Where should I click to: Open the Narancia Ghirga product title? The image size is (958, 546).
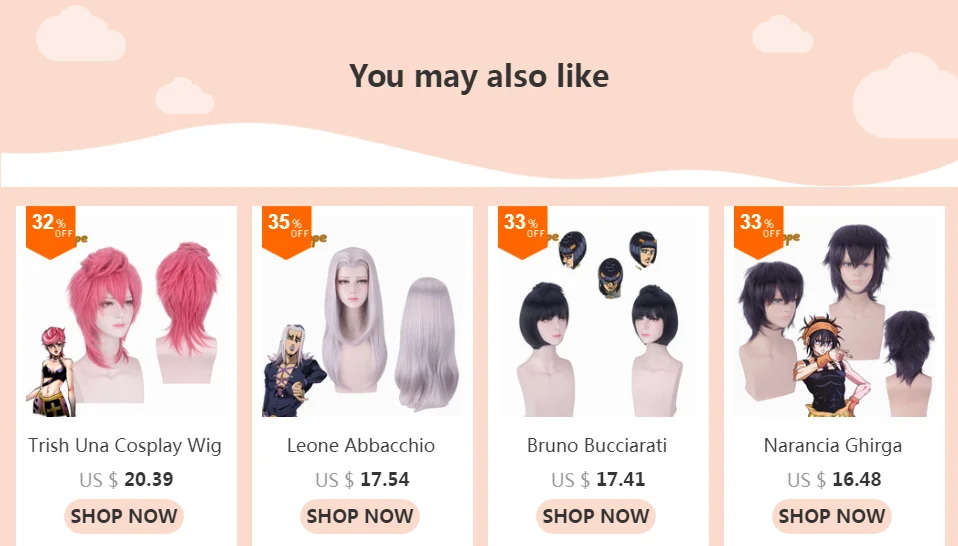click(x=833, y=446)
